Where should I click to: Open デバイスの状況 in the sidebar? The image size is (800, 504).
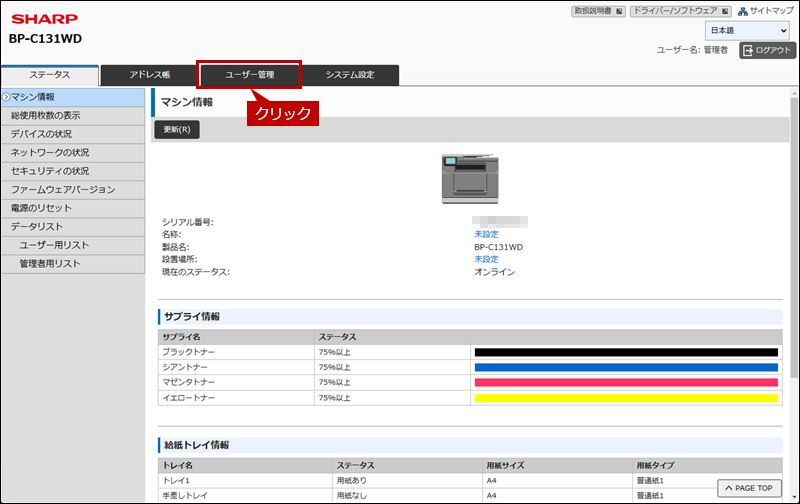click(73, 134)
